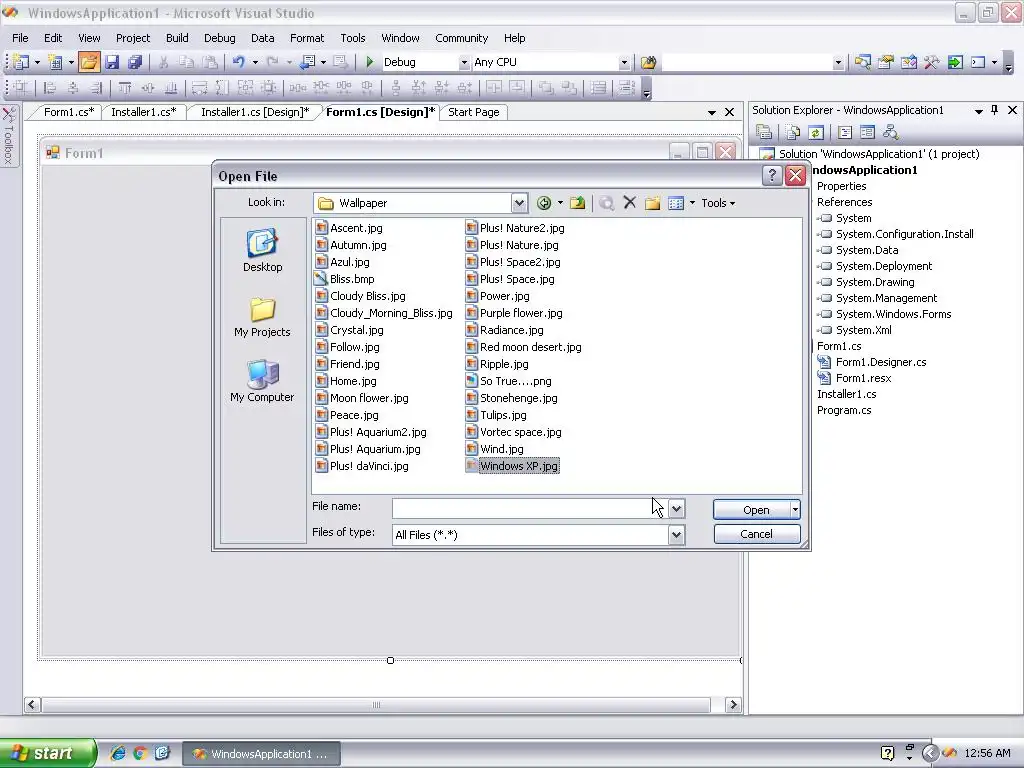The width and height of the screenshot is (1024, 768).
Task: Click the Align Lefts layout icon
Action: click(x=50, y=88)
